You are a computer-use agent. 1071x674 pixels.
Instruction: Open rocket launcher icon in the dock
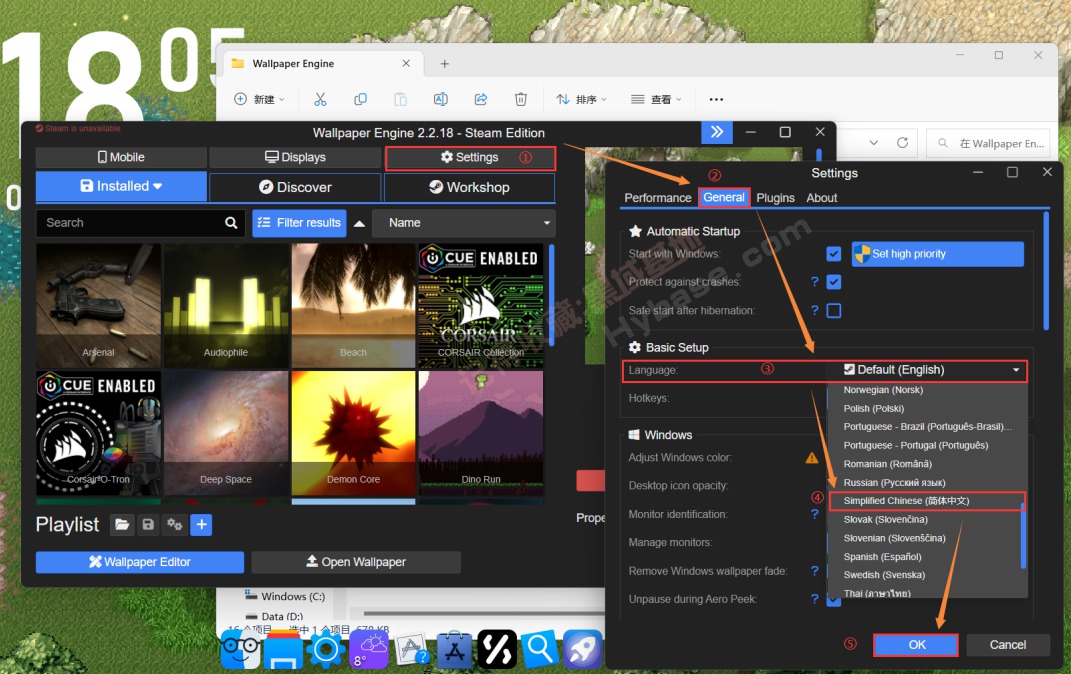582,649
